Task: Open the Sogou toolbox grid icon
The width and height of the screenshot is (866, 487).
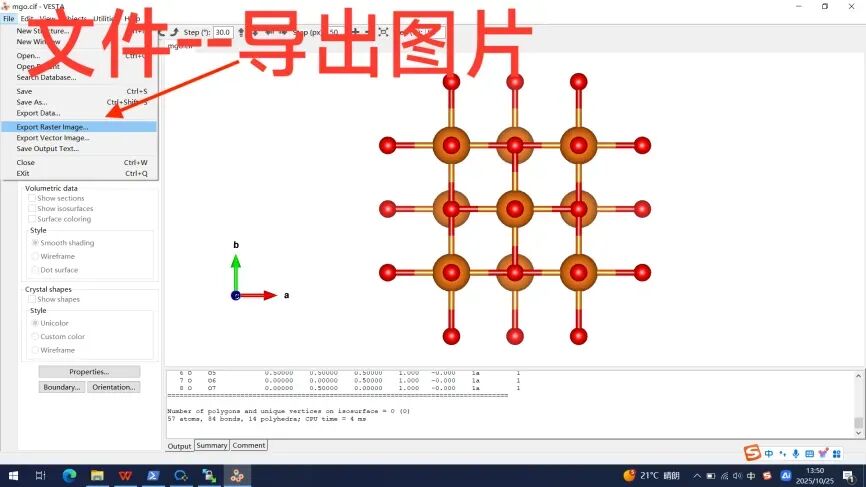Action: pyautogui.click(x=837, y=454)
